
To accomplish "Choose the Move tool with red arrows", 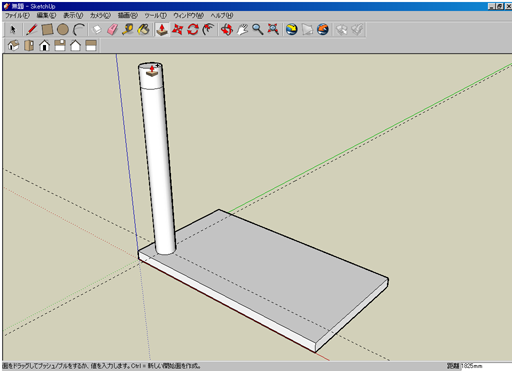I will click(177, 30).
